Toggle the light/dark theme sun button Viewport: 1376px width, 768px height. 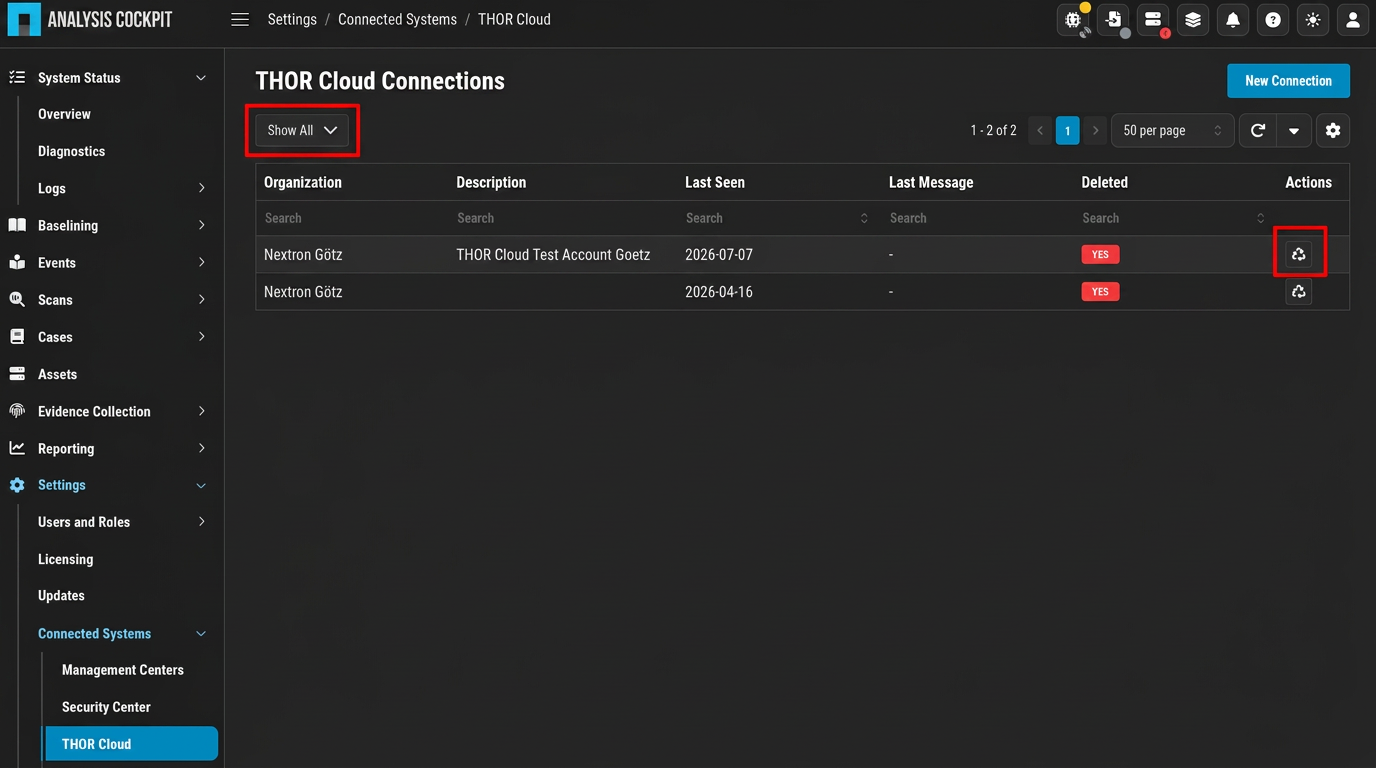(x=1313, y=20)
